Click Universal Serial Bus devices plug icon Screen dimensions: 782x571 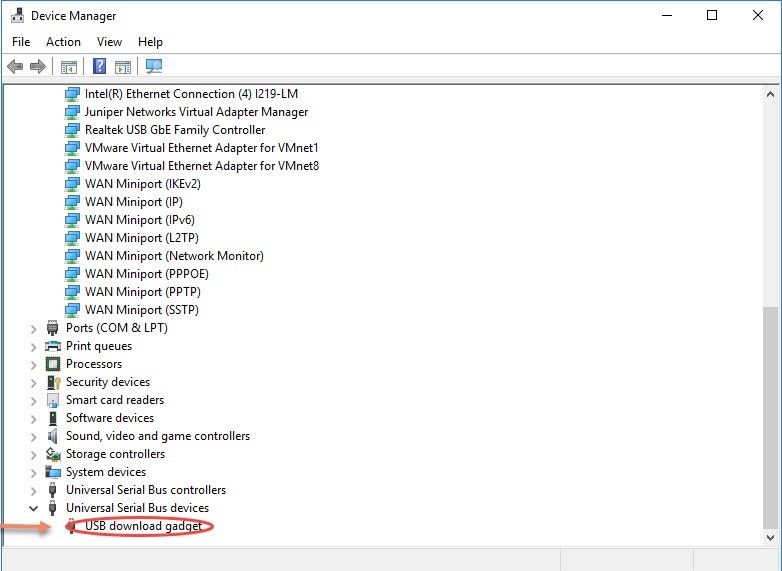point(52,508)
